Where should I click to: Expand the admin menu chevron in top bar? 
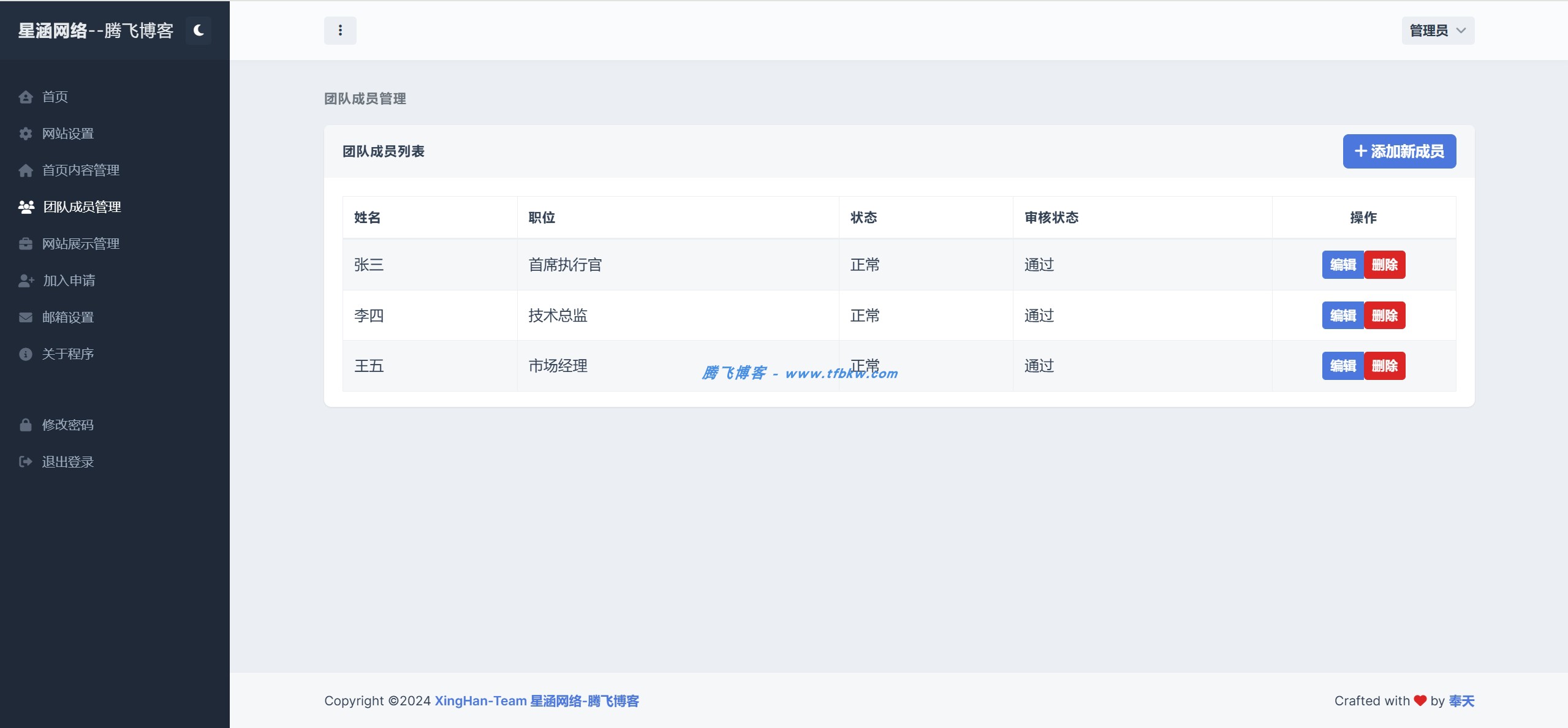(1461, 31)
